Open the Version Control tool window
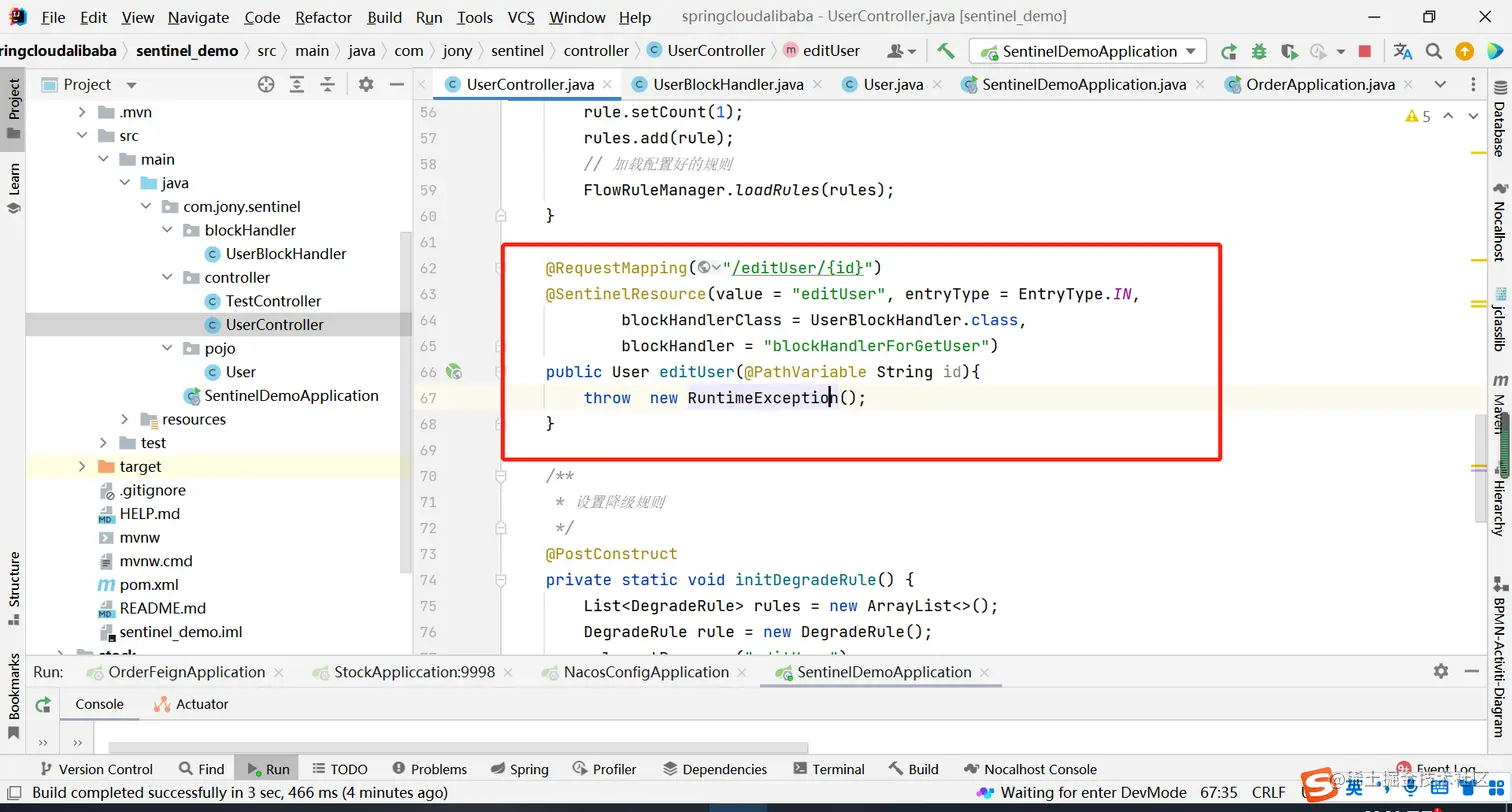Viewport: 1512px width, 812px height. point(96,769)
